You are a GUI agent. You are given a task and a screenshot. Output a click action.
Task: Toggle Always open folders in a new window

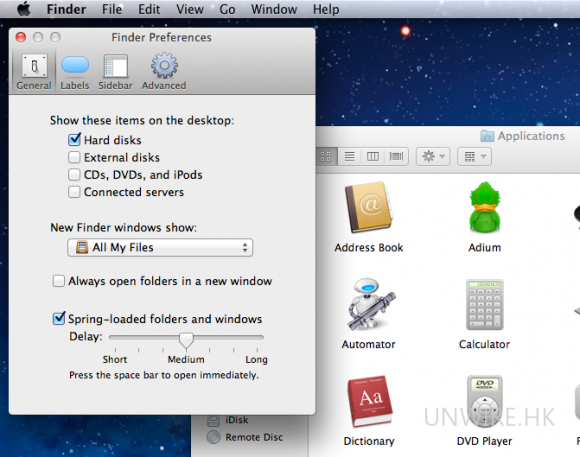(x=58, y=281)
